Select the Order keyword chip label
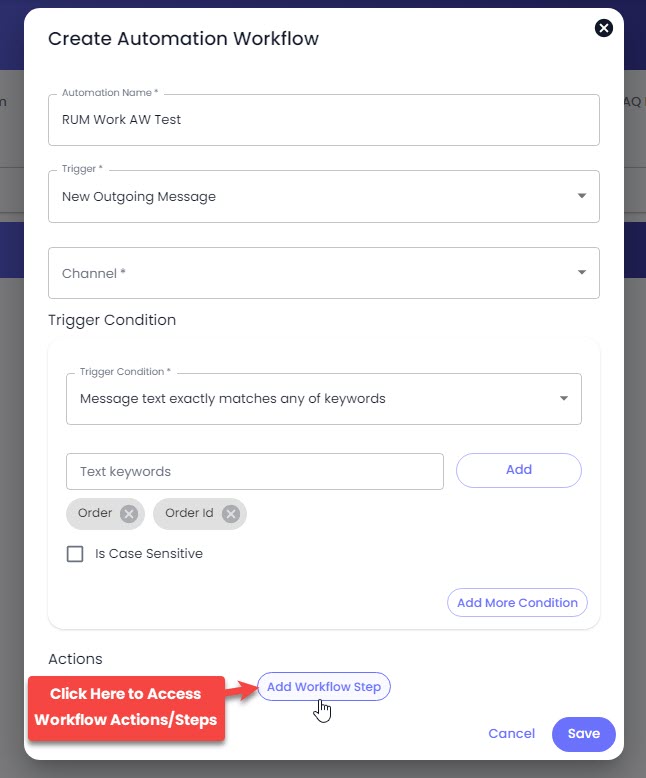The image size is (646, 778). pyautogui.click(x=95, y=513)
